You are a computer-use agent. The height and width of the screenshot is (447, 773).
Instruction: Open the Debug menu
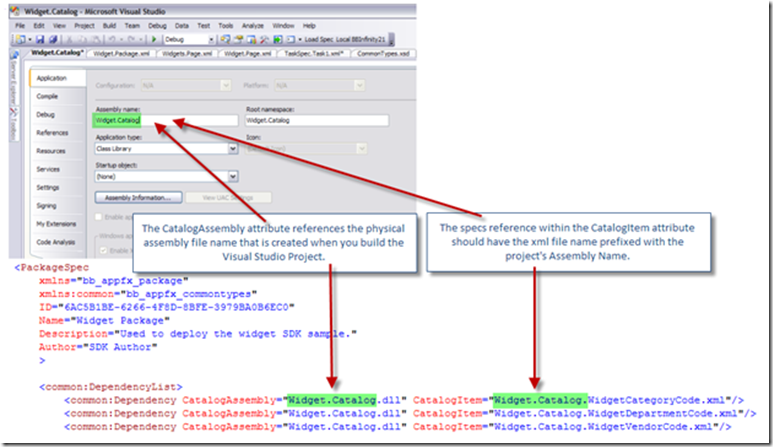coord(157,26)
